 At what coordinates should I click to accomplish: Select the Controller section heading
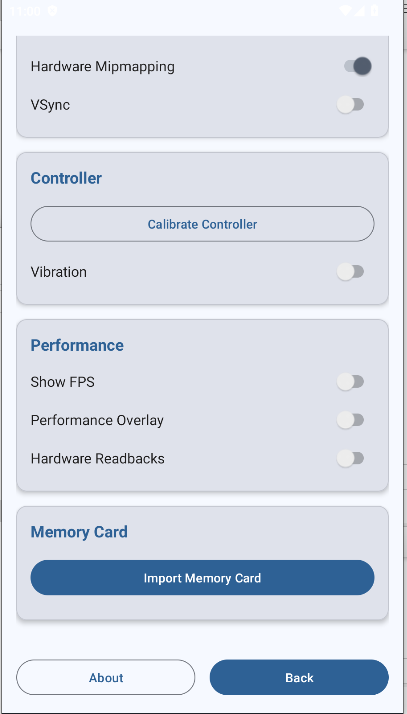click(66, 178)
